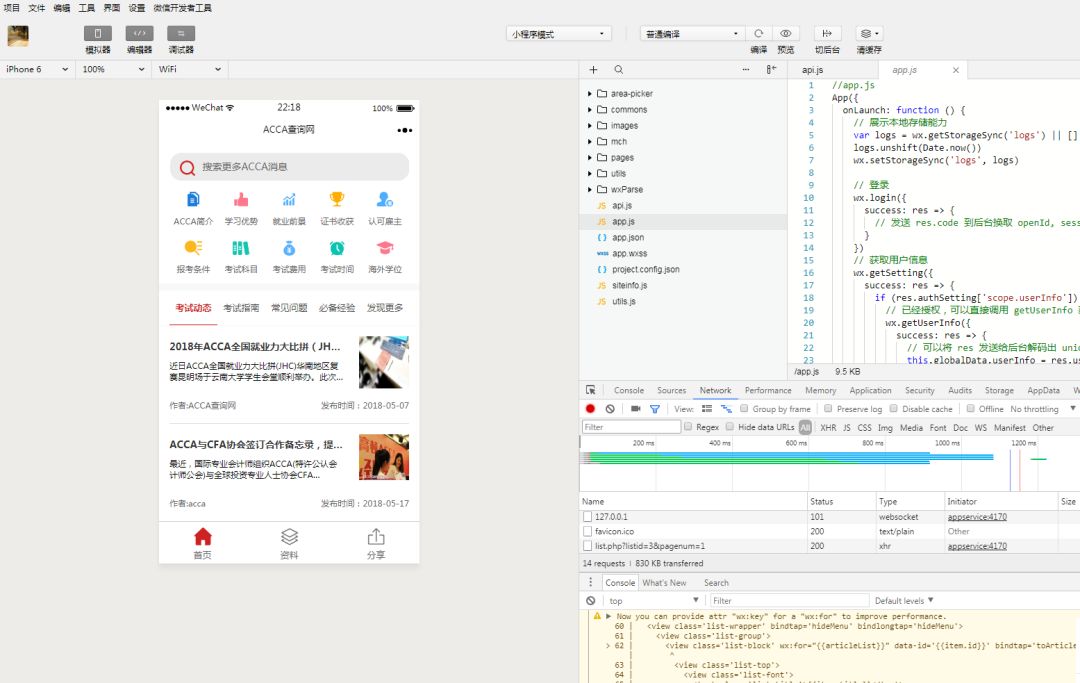Tap the 分享 share tab icon
The width and height of the screenshot is (1080, 683).
[376, 537]
